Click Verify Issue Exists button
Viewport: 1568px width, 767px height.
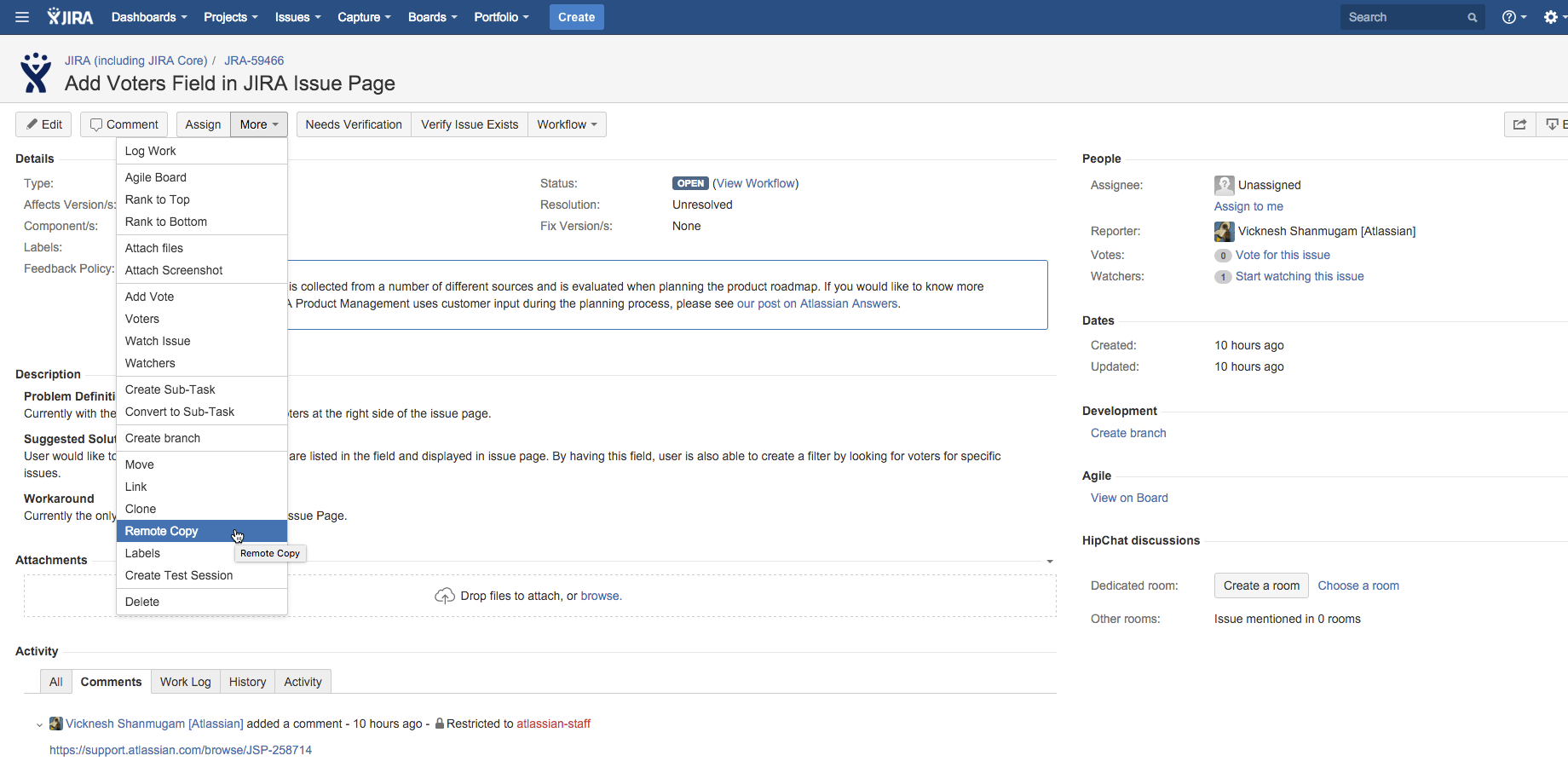tap(470, 124)
